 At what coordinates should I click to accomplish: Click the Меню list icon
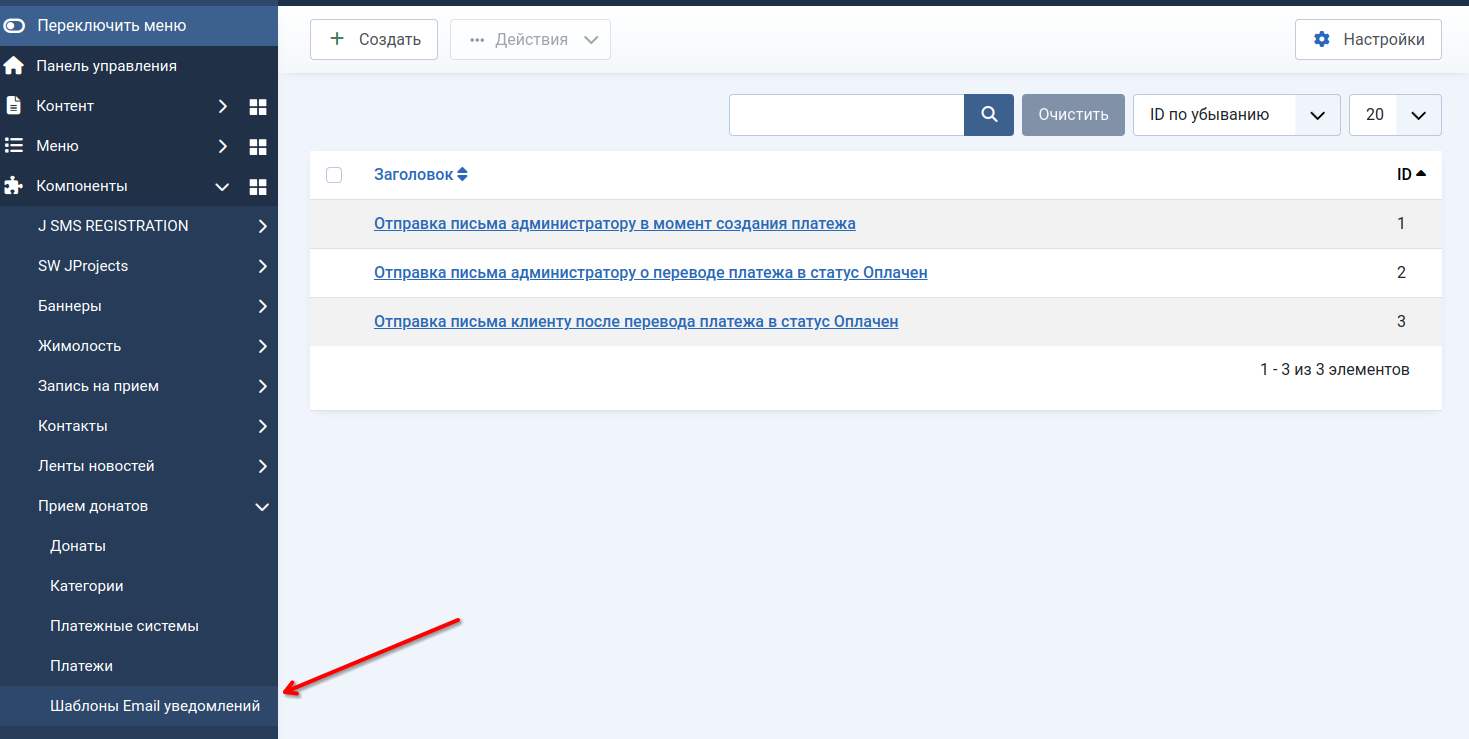(14, 146)
